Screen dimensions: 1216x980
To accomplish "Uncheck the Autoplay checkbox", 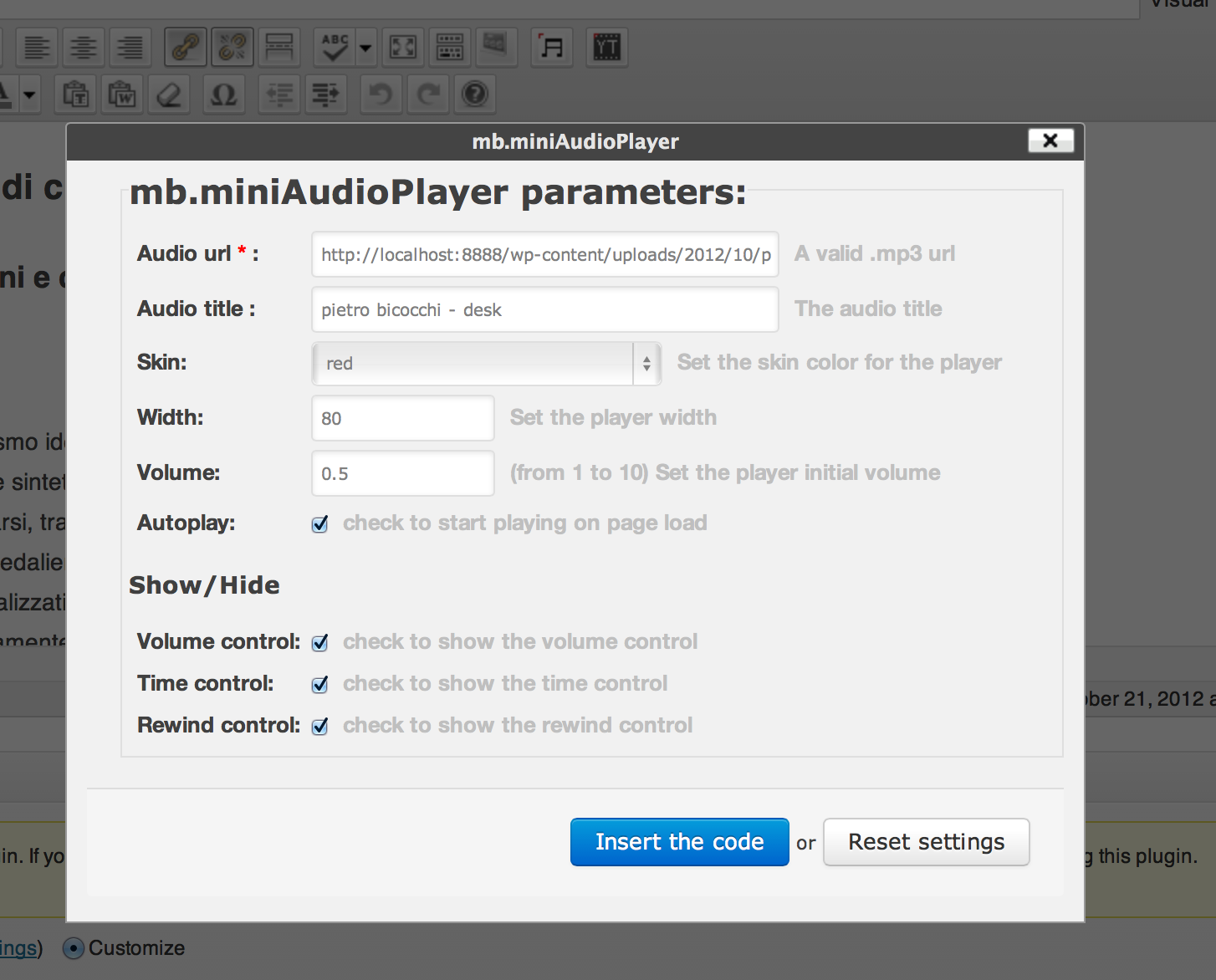I will (319, 524).
